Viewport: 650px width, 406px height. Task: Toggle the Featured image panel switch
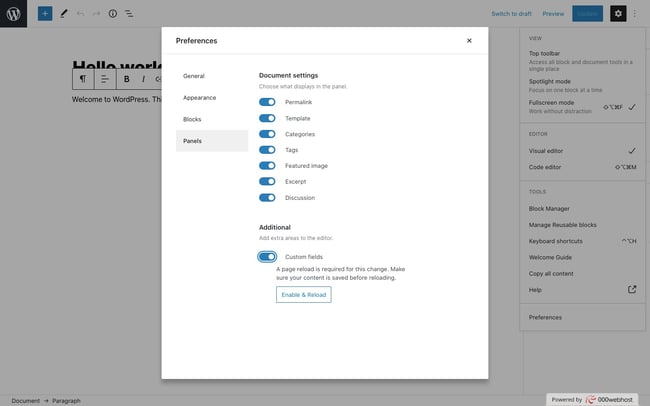coord(267,165)
